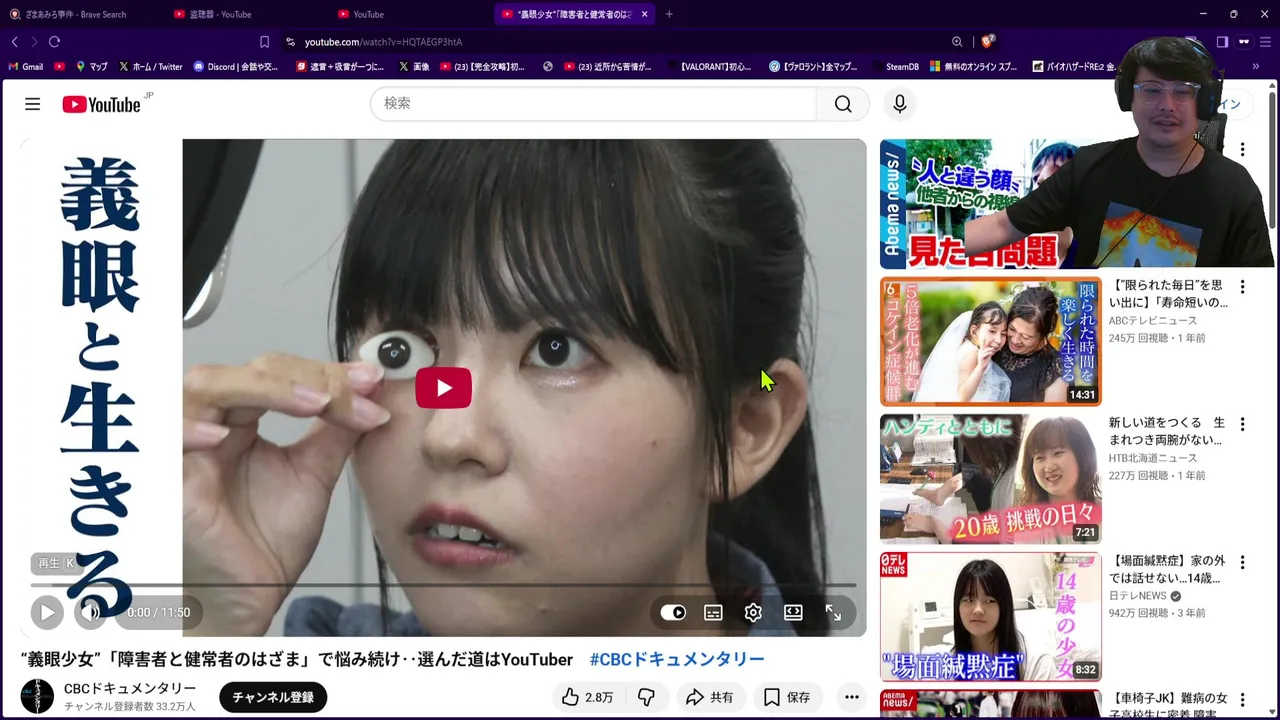
Task: Start voice search with microphone icon
Action: click(x=900, y=104)
